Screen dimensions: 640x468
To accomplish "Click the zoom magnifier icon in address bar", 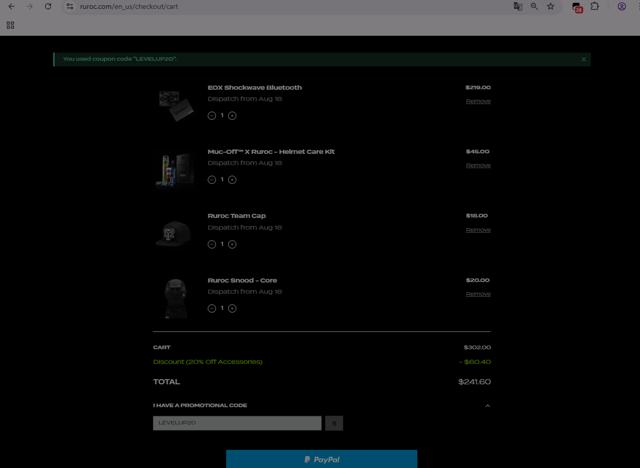I will tap(534, 7).
